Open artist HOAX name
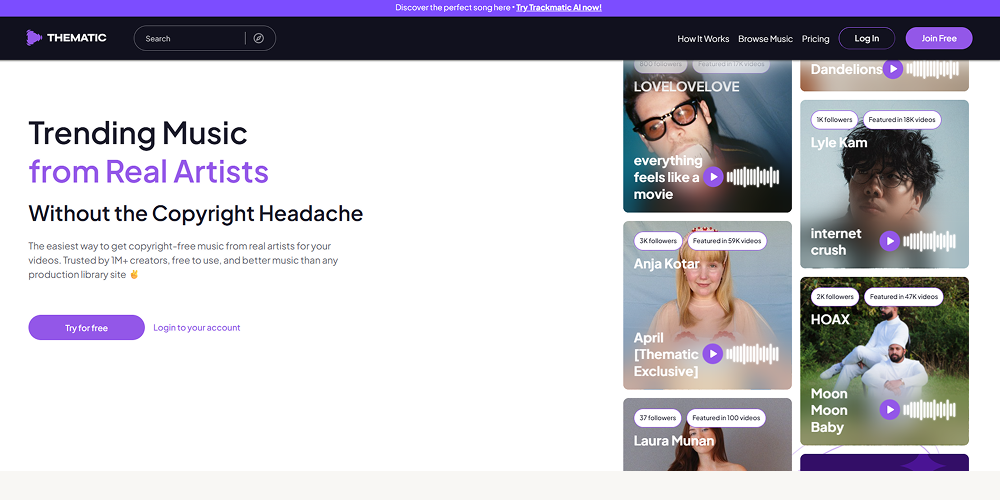The image size is (1000, 500). [830, 320]
